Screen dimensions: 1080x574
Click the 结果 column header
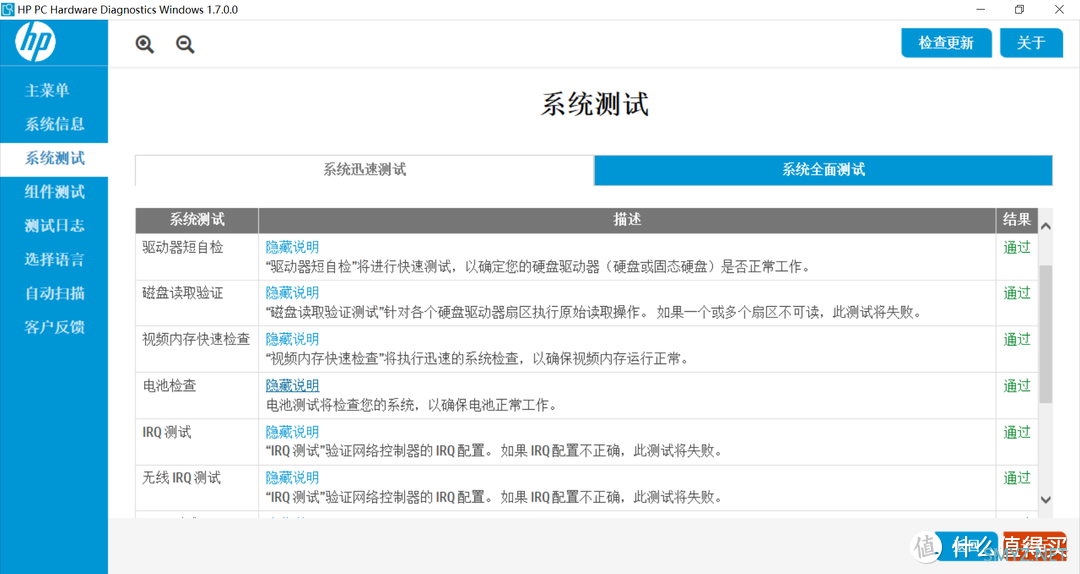pos(1017,220)
